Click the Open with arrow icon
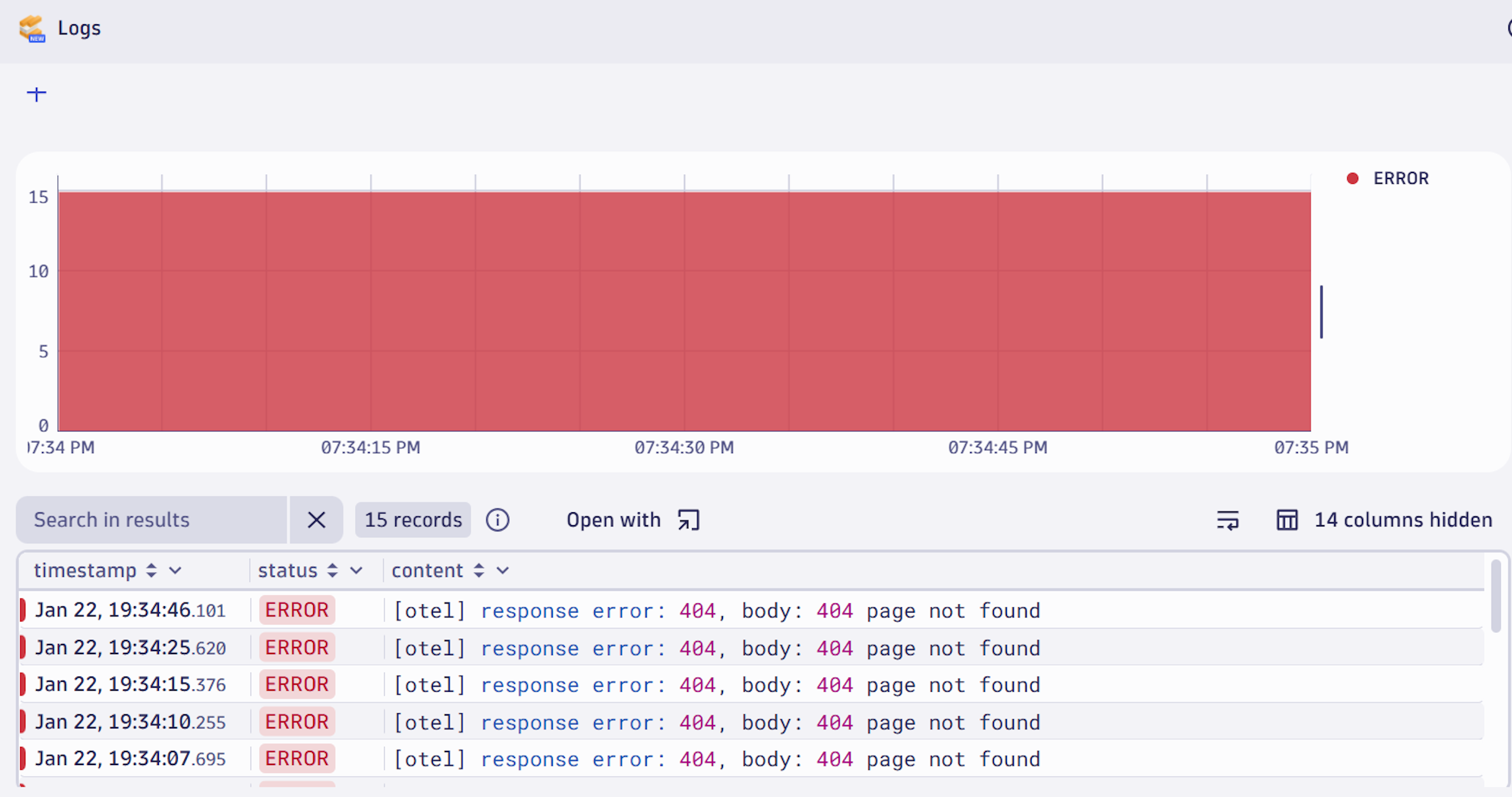Viewport: 1512px width, 797px height. [689, 520]
